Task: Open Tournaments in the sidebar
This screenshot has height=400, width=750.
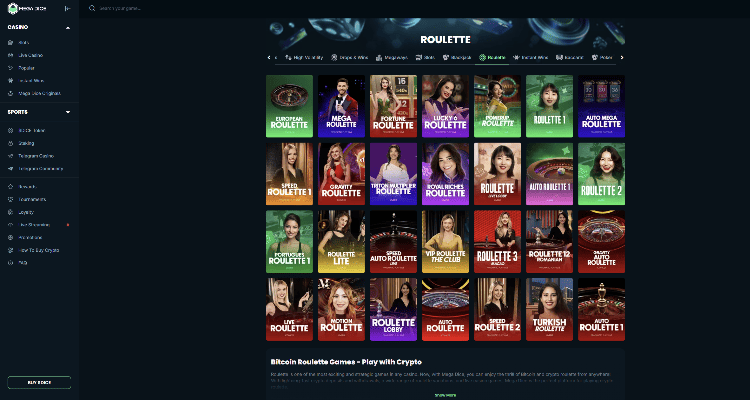Action: click(x=32, y=199)
